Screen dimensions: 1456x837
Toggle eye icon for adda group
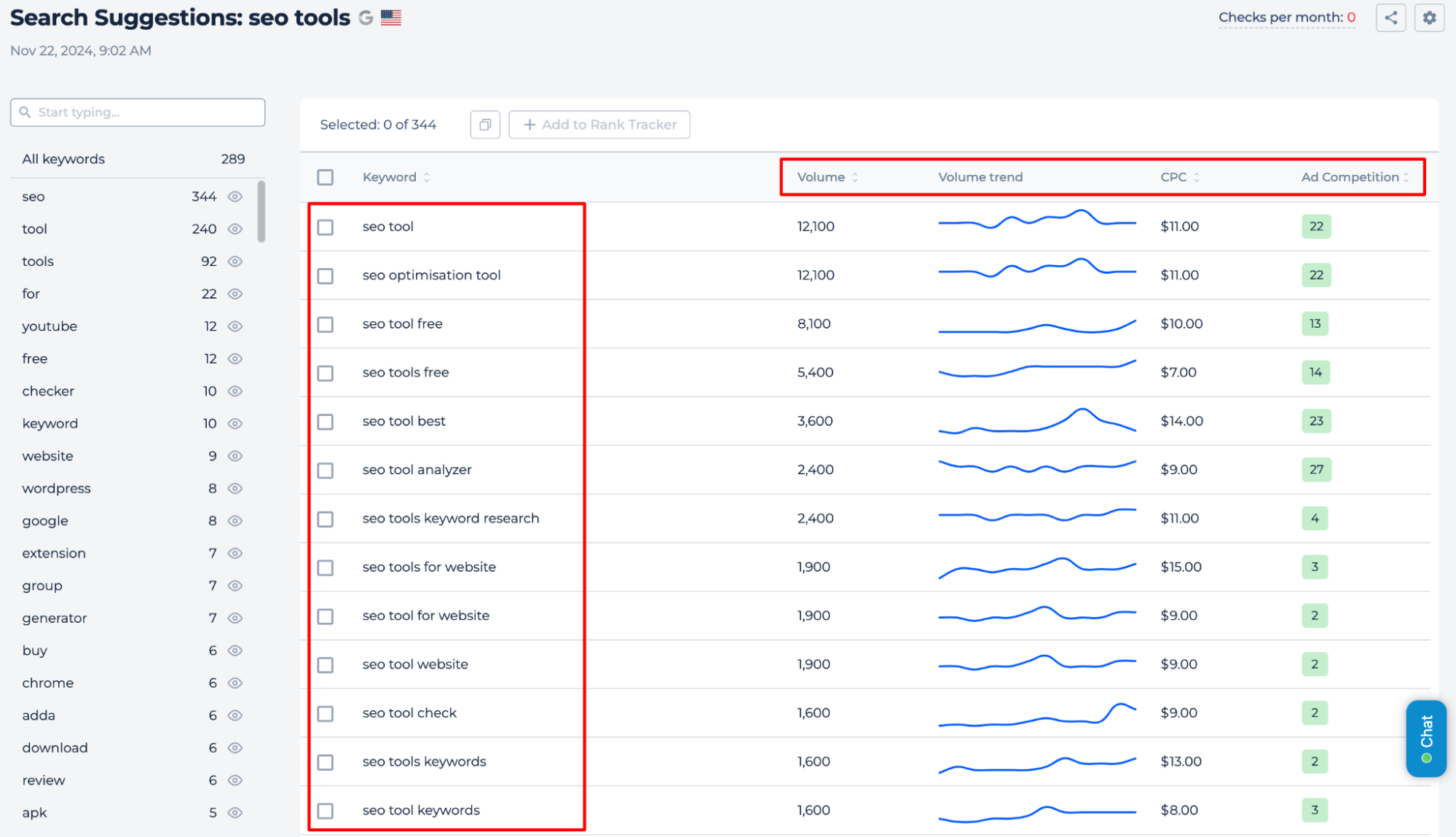tap(235, 715)
